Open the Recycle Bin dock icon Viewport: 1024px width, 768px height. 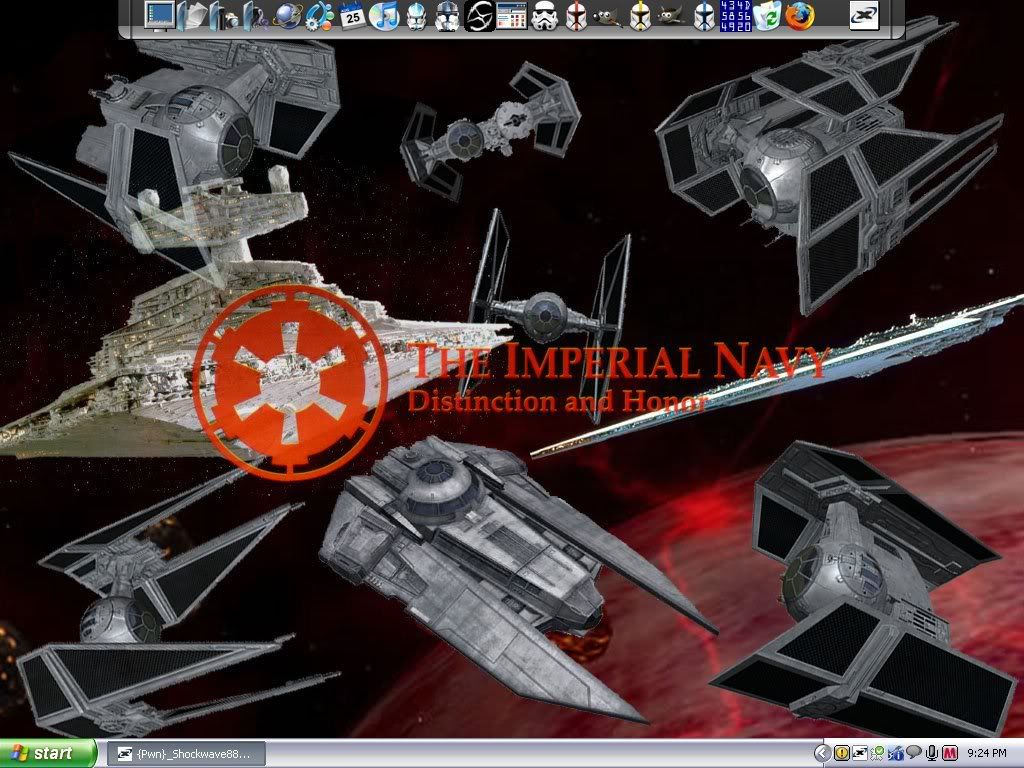(x=767, y=16)
